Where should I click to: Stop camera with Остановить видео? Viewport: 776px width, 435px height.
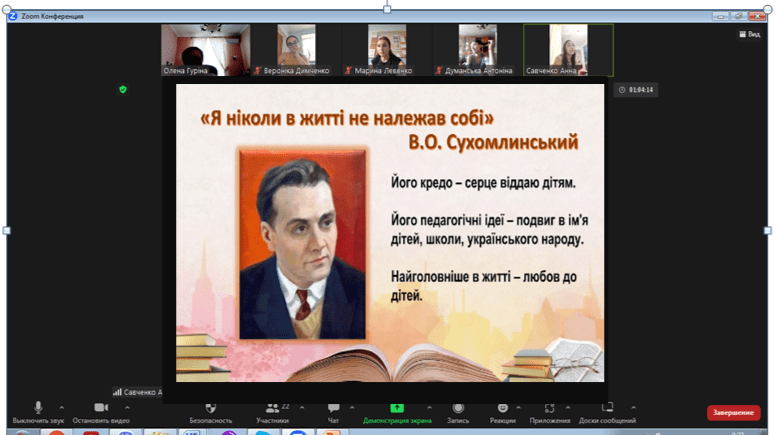(x=100, y=408)
